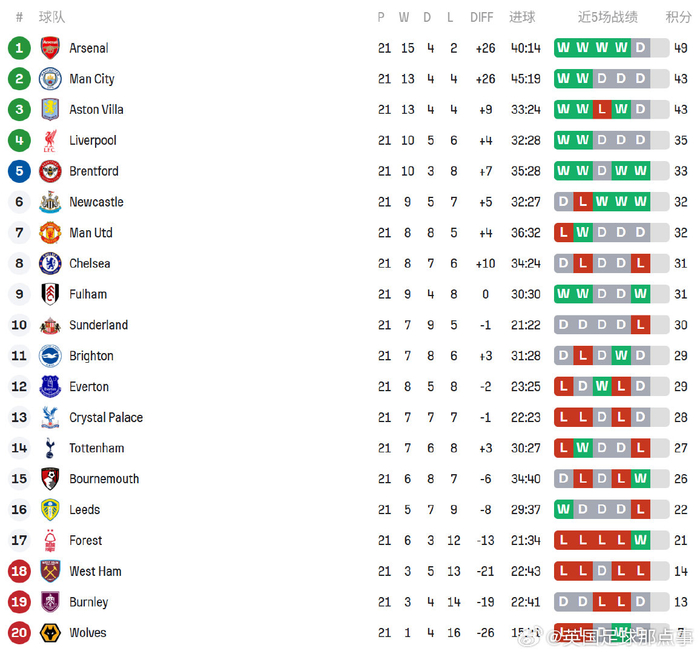The height and width of the screenshot is (654, 700).
Task: Click the Man Utd crest icon
Action: [x=50, y=233]
